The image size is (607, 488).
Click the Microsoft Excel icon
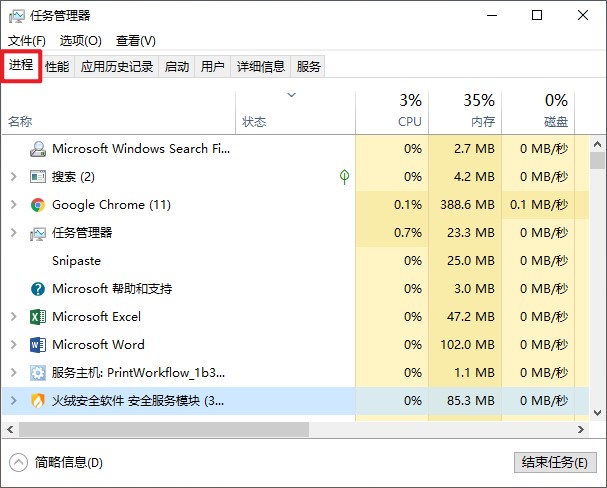[x=38, y=317]
